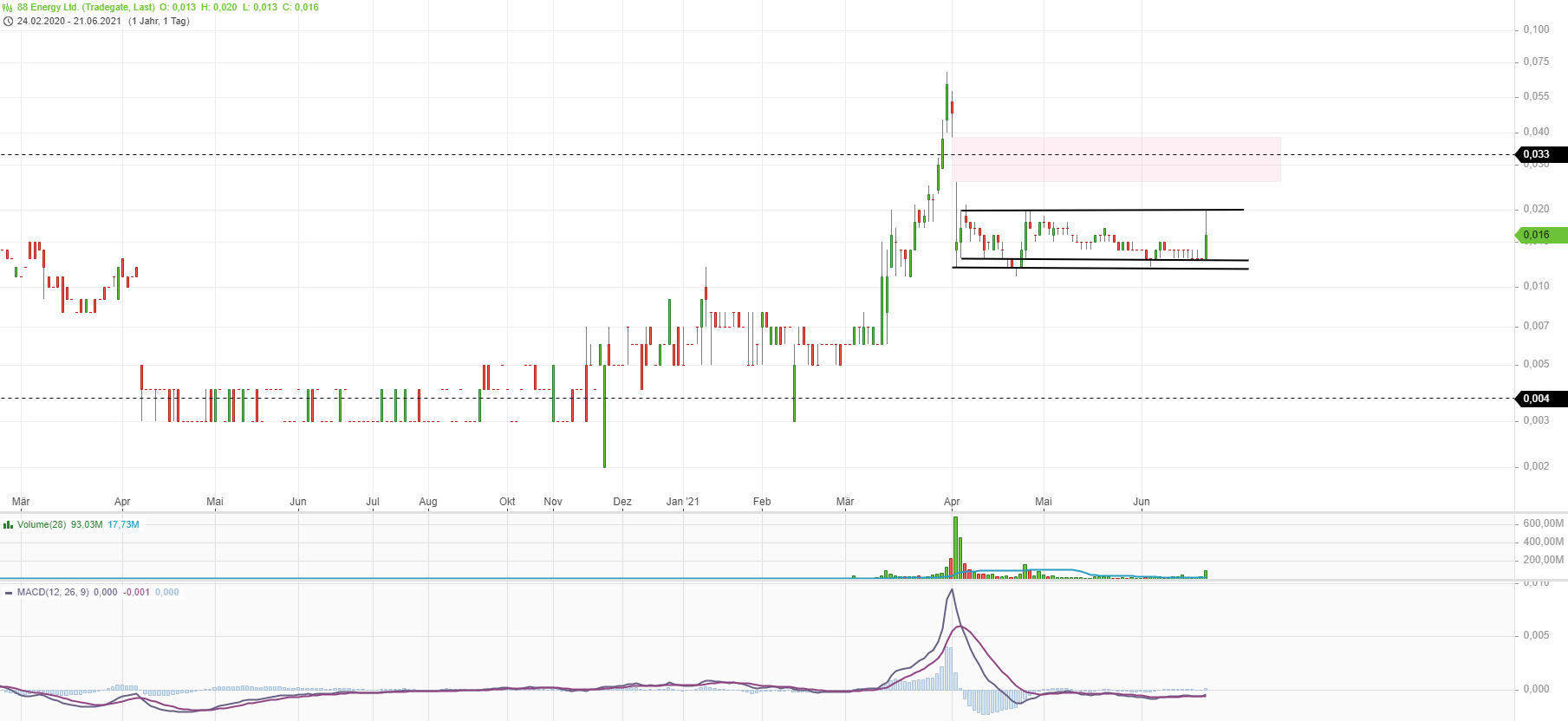Click the period label (1 Jahr, 1 Tag)
The image size is (1568, 721).
[x=159, y=21]
